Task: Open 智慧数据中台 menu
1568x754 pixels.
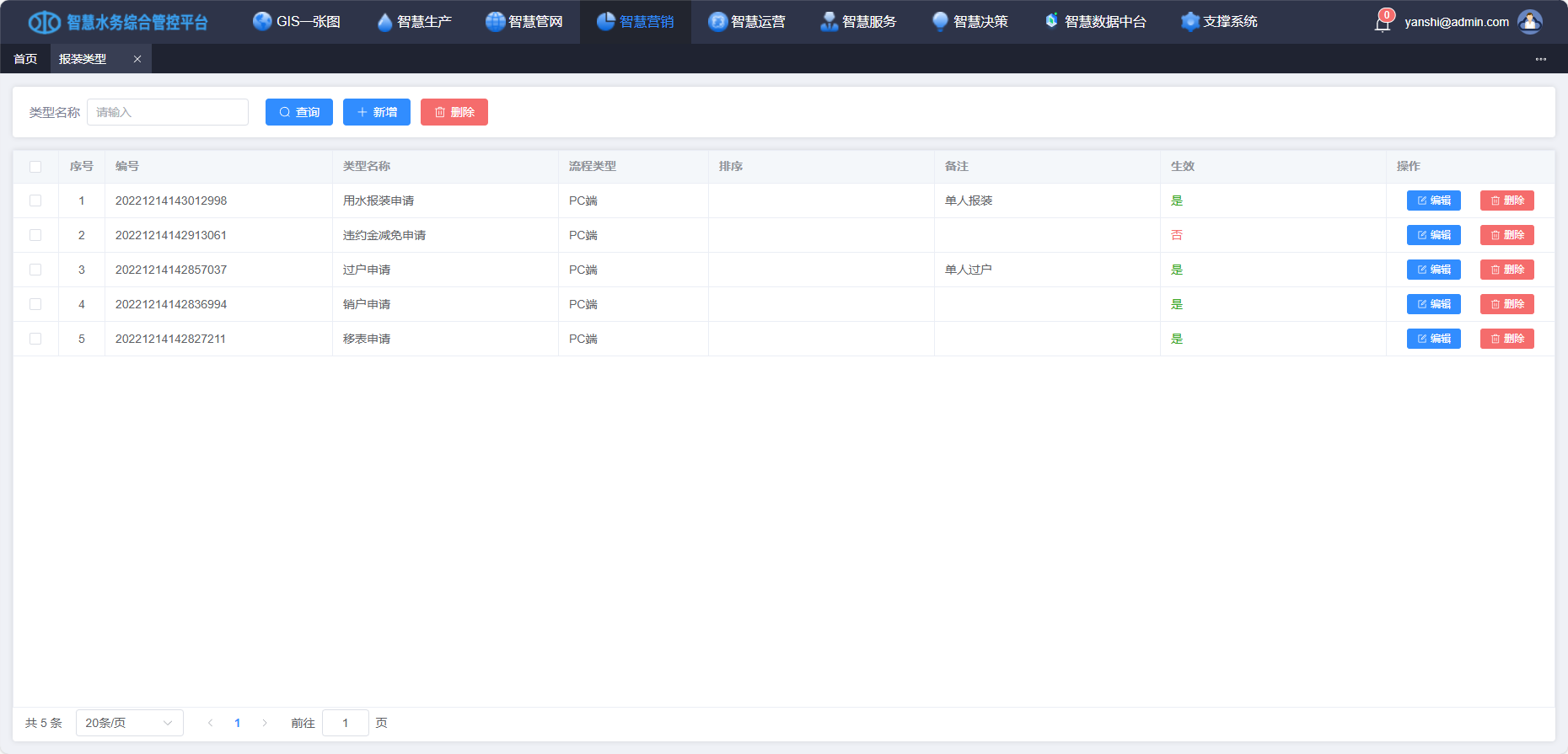Action: (x=1095, y=22)
